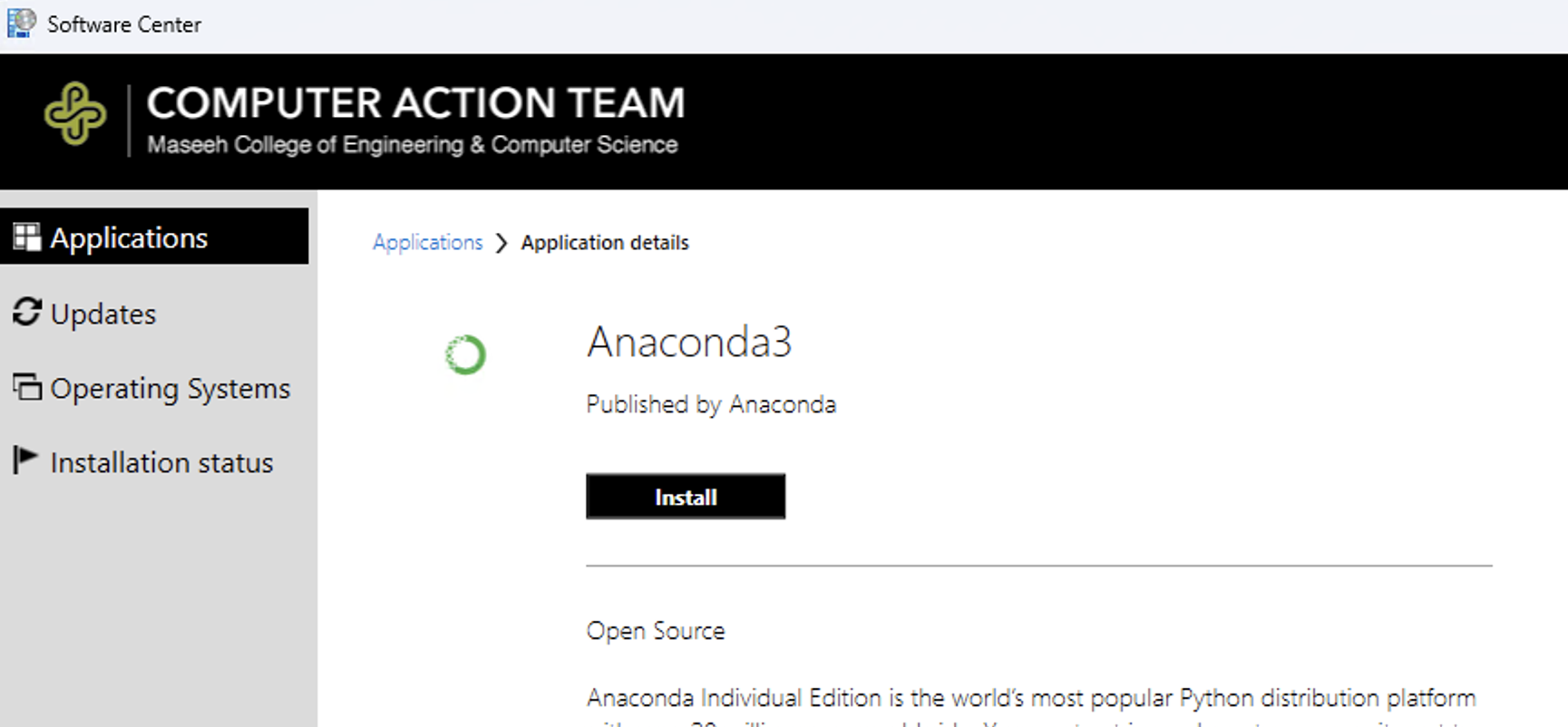Click the Updates refresh arrows icon
The width and height of the screenshot is (1568, 727).
click(x=26, y=312)
